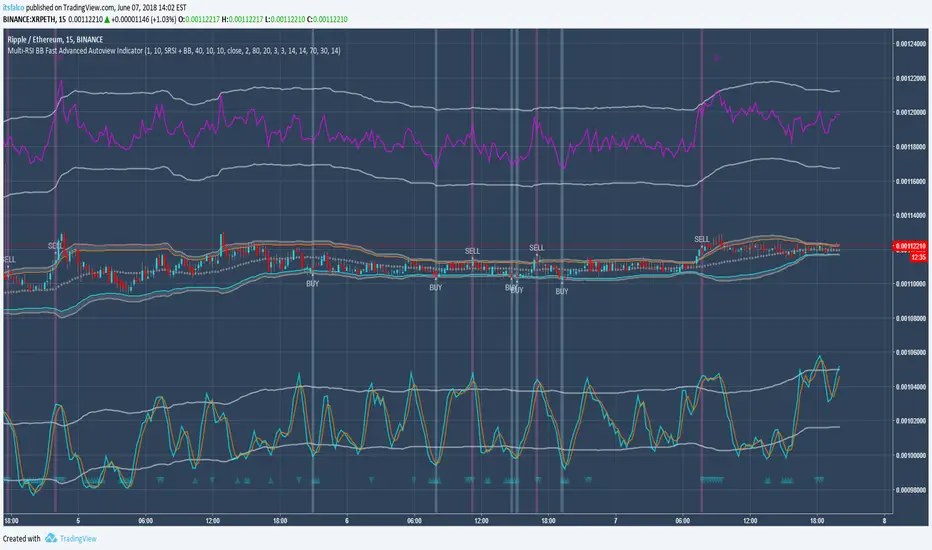Click the 0.00106000 price axis label
The image size is (932, 550).
coord(911,353)
